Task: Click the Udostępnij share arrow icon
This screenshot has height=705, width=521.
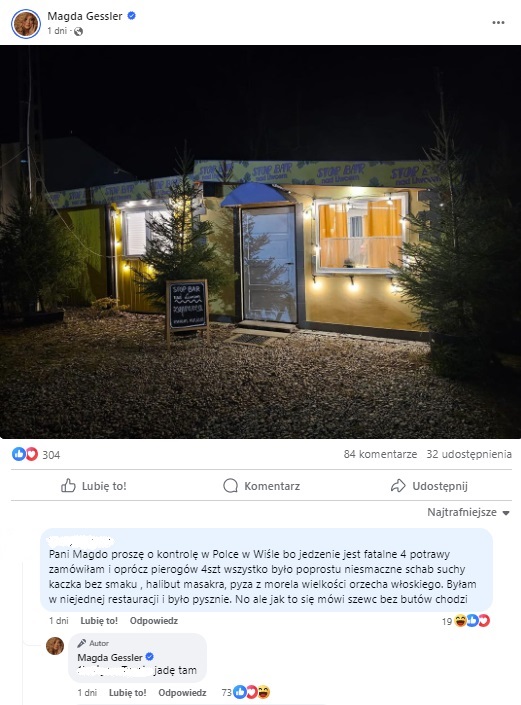Action: click(398, 486)
